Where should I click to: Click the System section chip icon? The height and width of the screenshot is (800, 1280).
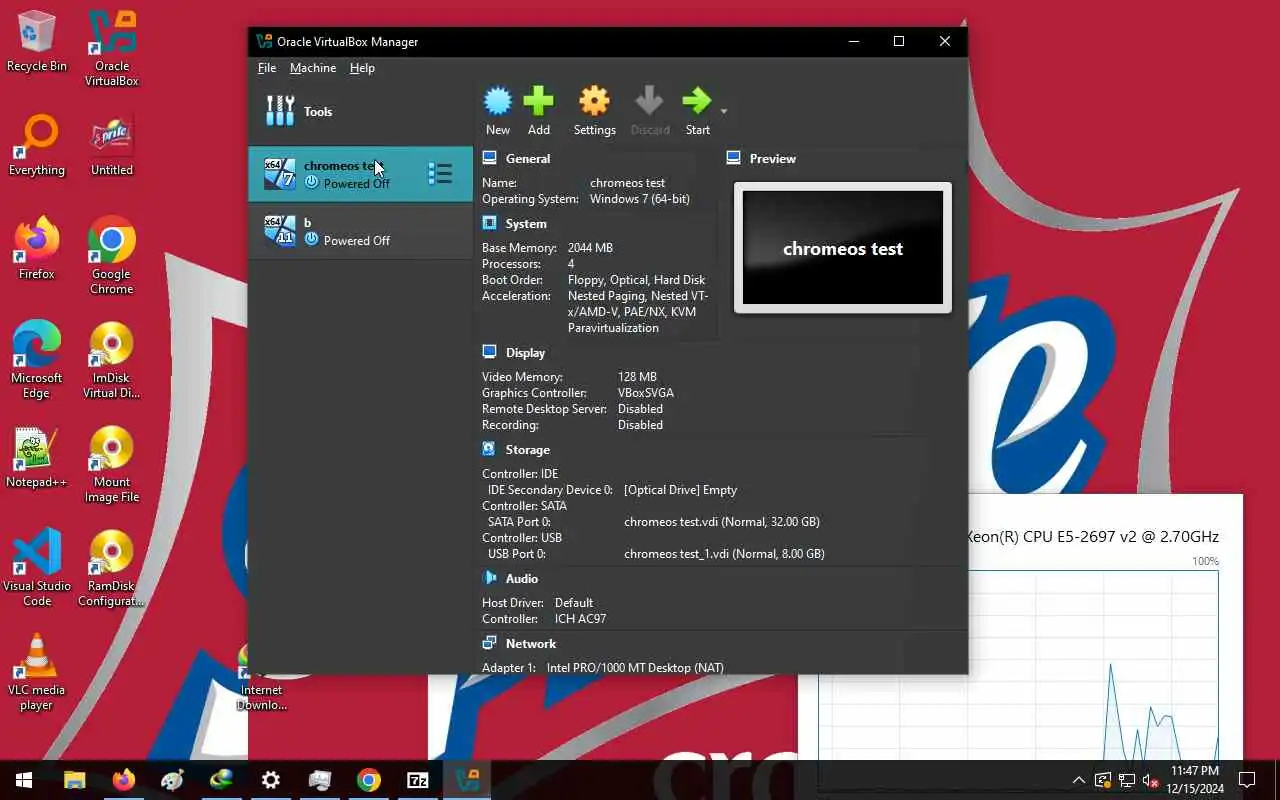coord(490,223)
